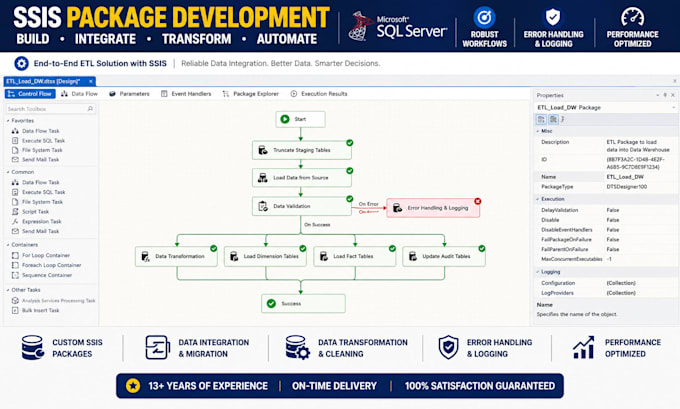This screenshot has height=409, width=680.
Task: Close the ETL_Load_DW.dtsx design document tab
Action: coord(91,81)
